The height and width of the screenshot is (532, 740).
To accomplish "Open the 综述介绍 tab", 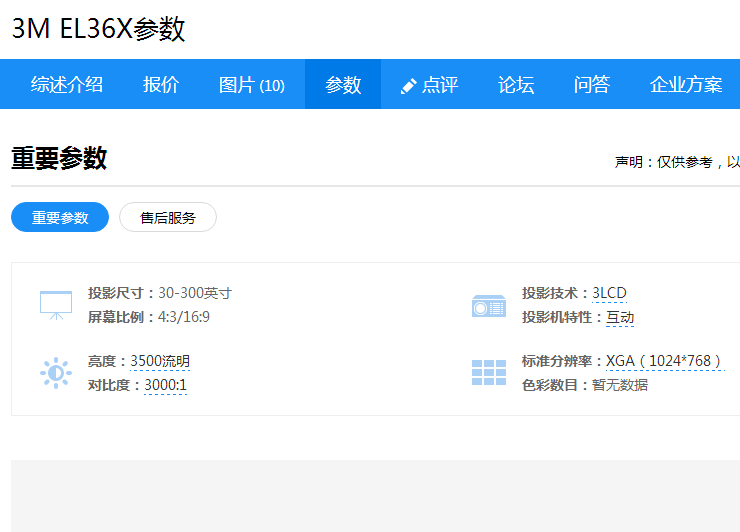I will pos(67,84).
